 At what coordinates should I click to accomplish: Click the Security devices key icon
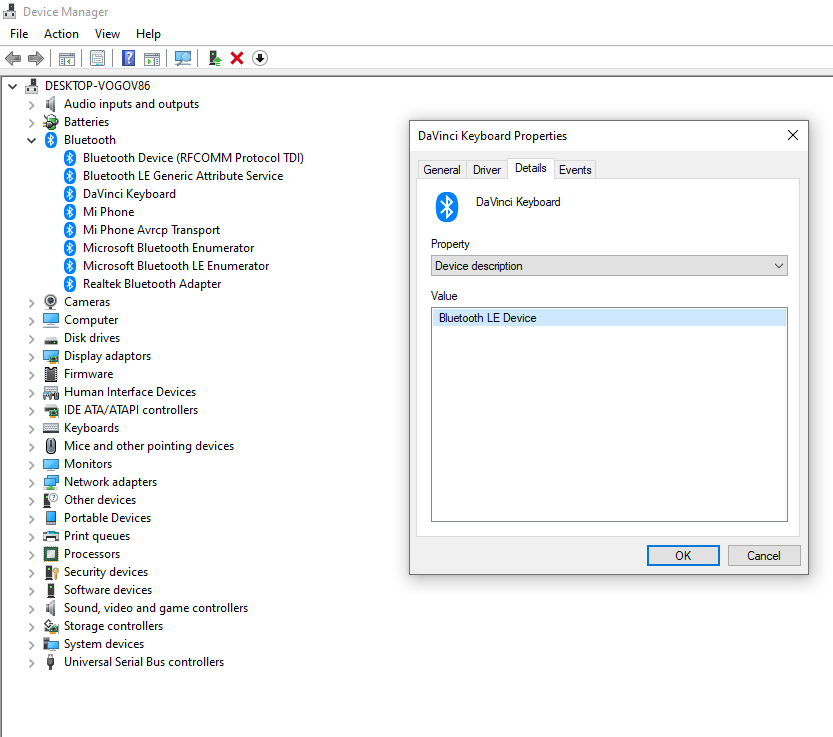pyautogui.click(x=50, y=572)
